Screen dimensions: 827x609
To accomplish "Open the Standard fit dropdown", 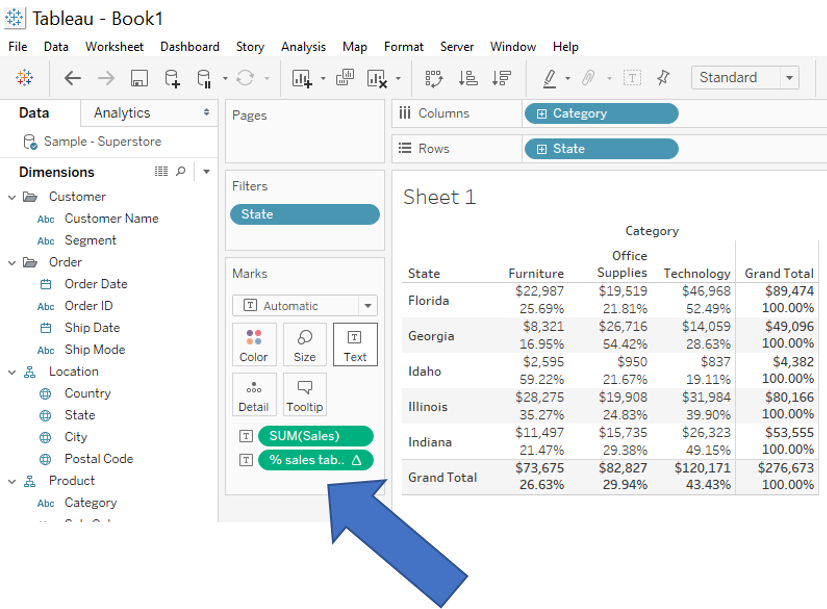I will point(745,78).
